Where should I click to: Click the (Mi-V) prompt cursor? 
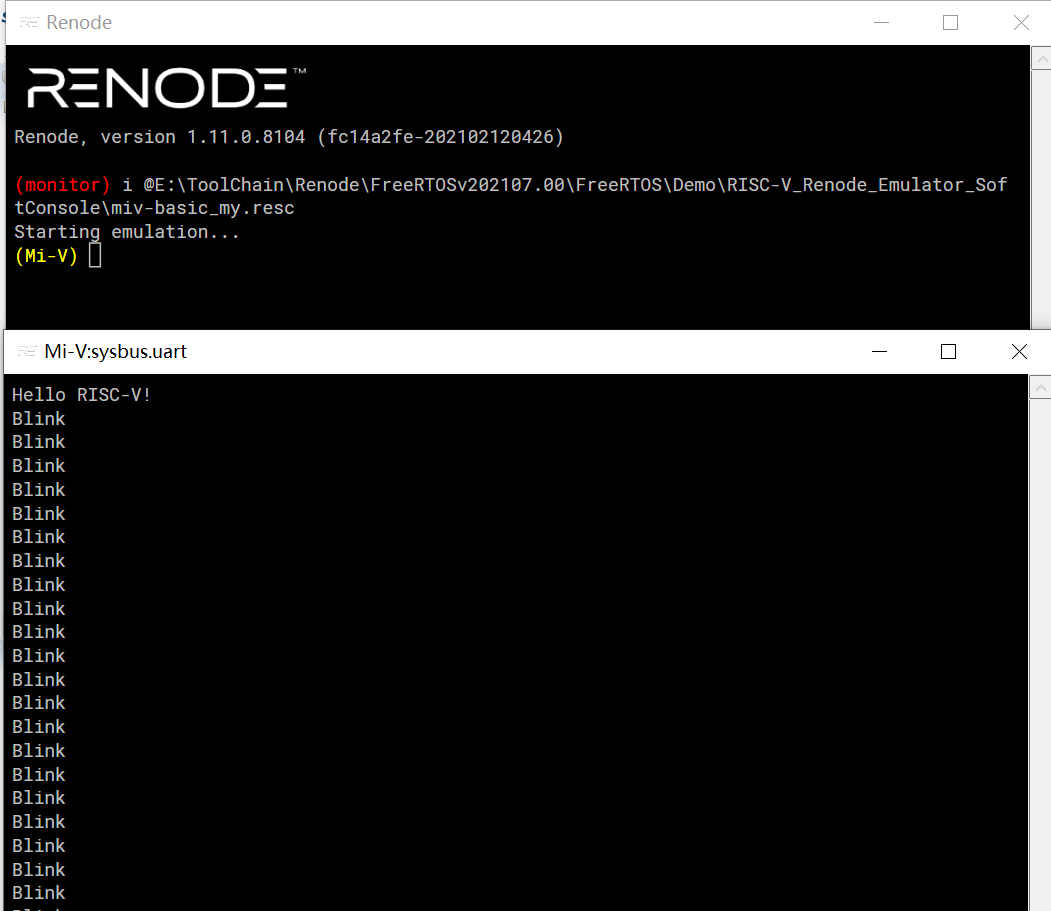click(95, 255)
